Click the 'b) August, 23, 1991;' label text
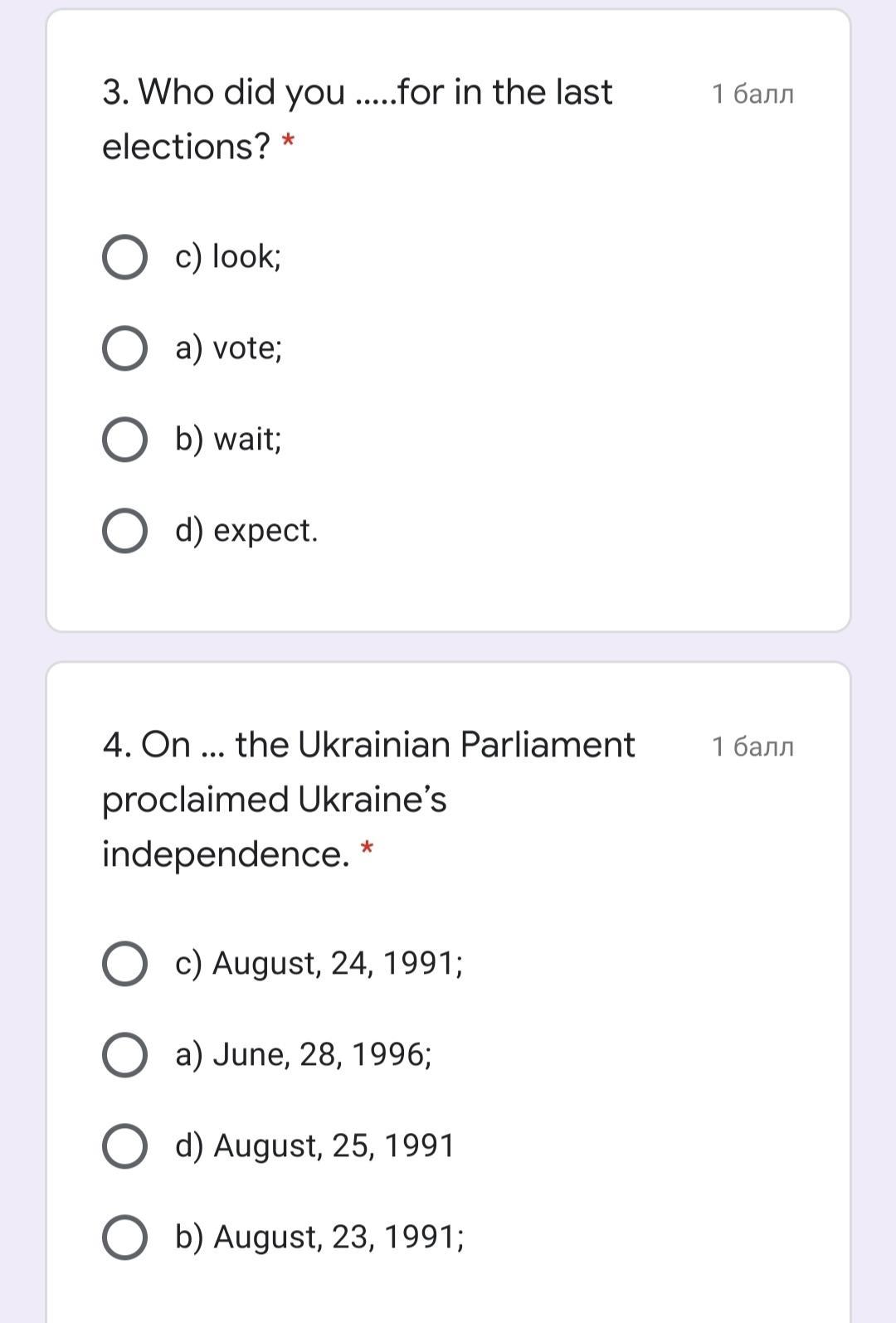Image resolution: width=896 pixels, height=1323 pixels. (x=319, y=1237)
